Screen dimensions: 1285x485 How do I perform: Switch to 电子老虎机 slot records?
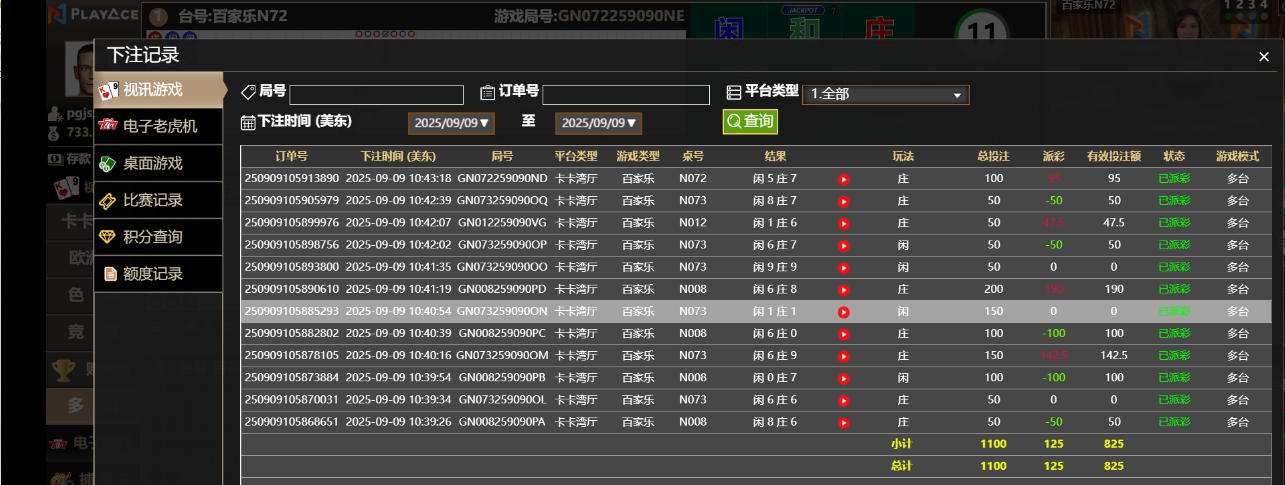pyautogui.click(x=158, y=127)
